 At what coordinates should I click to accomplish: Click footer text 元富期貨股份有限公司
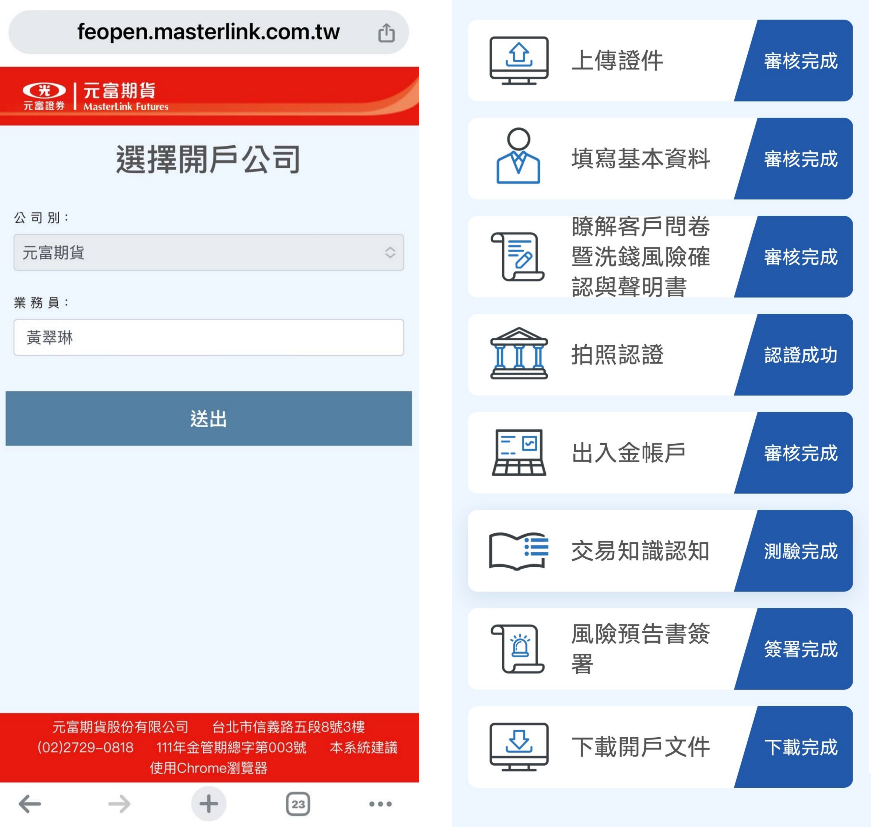tap(120, 727)
